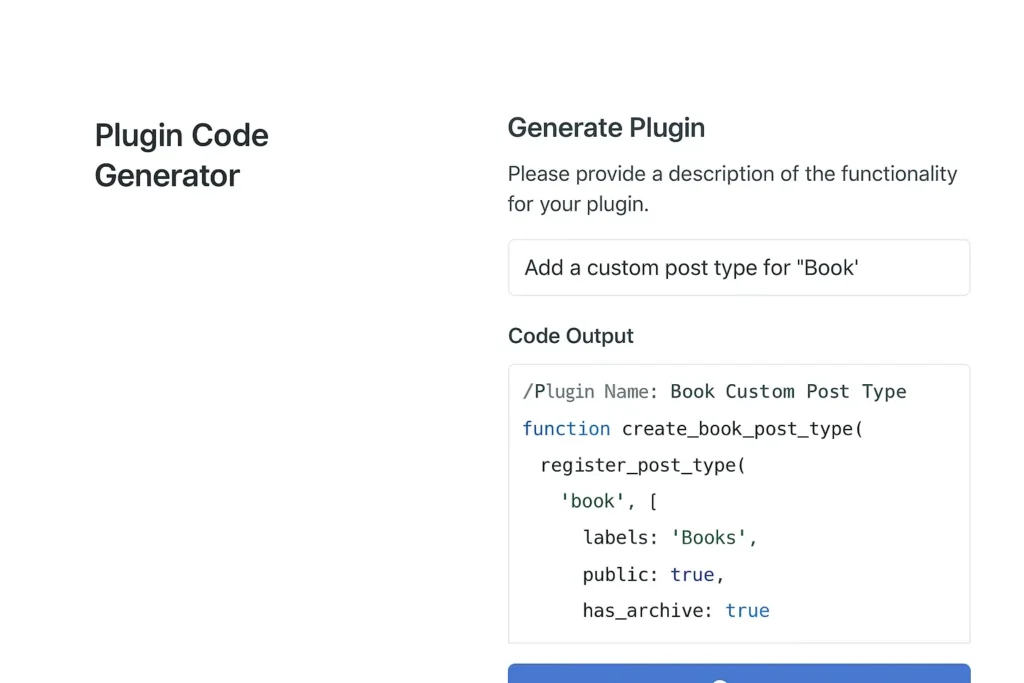Click the Code Output label above the code box
1024x683 pixels.
tap(570, 336)
